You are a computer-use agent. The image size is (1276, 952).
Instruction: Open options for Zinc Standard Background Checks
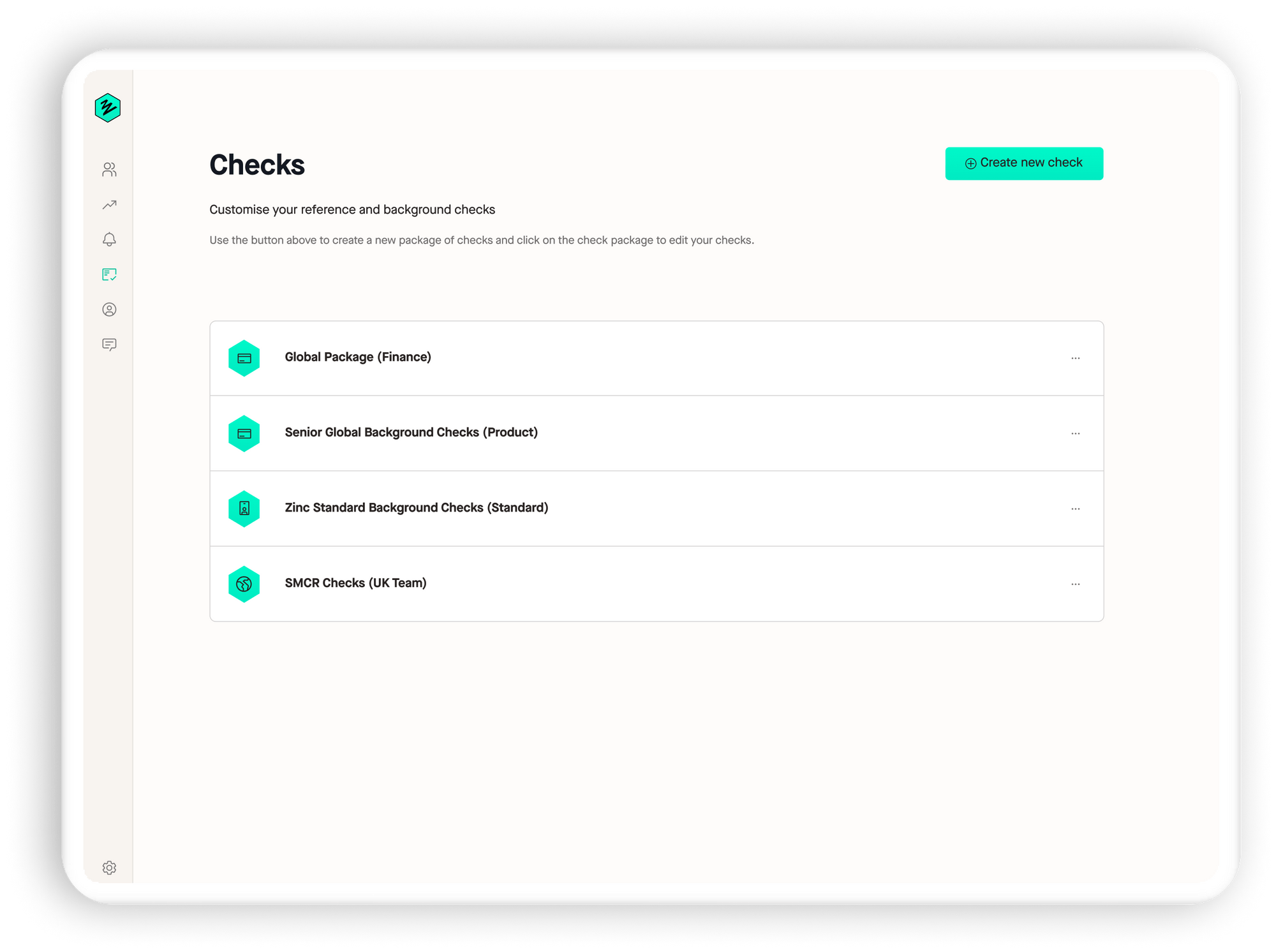[x=1076, y=509]
